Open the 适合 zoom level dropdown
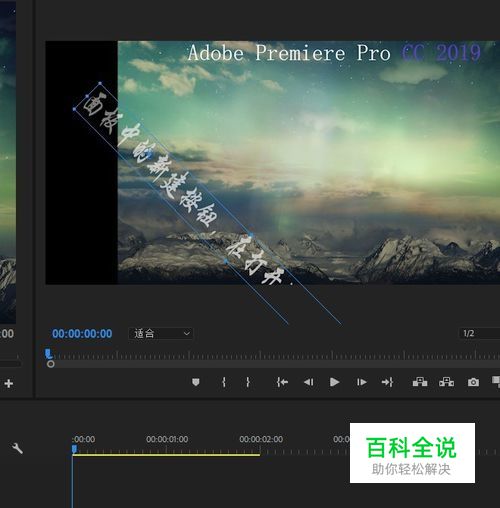Screen dimensions: 500x508 [161, 333]
